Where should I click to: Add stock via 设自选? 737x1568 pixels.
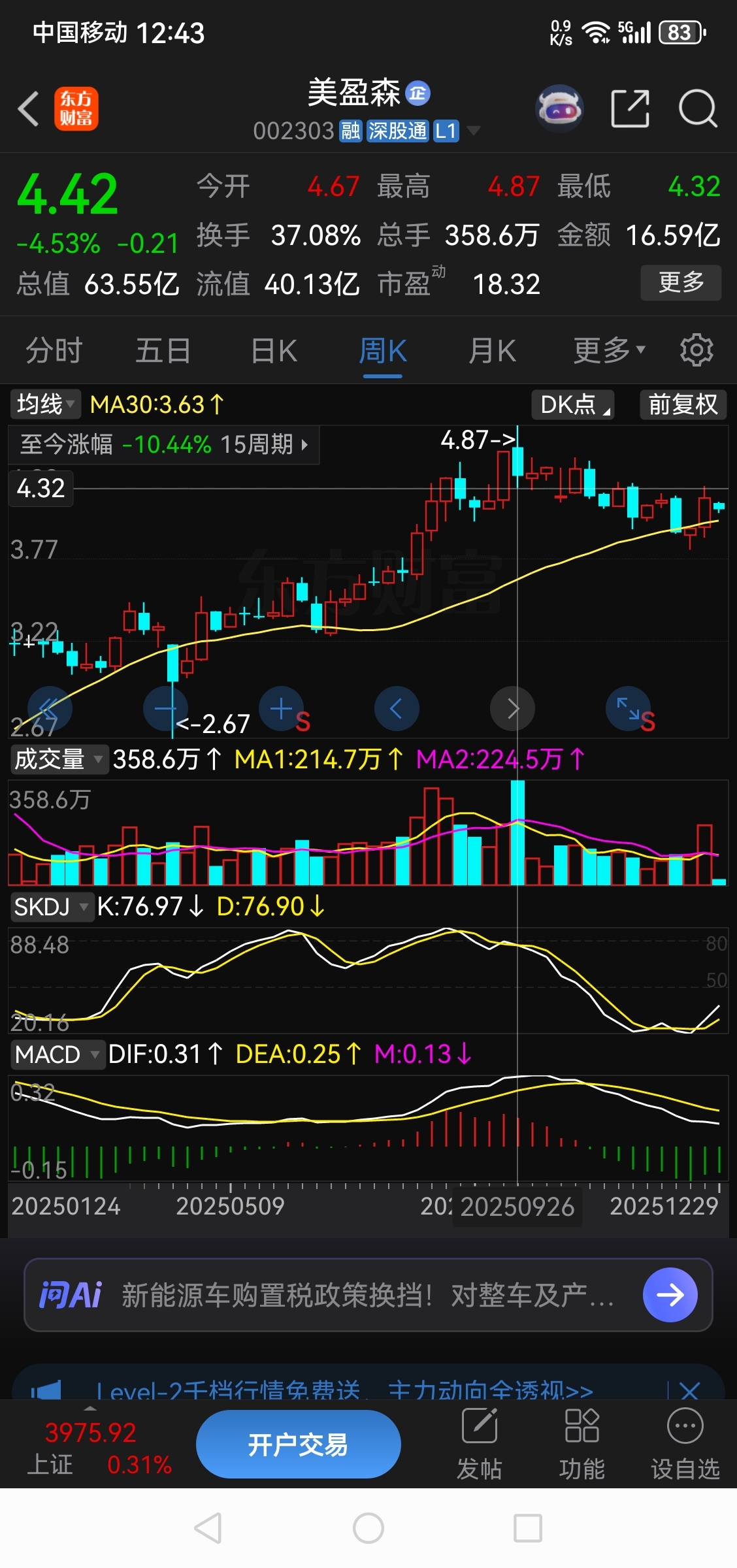pyautogui.click(x=685, y=1444)
